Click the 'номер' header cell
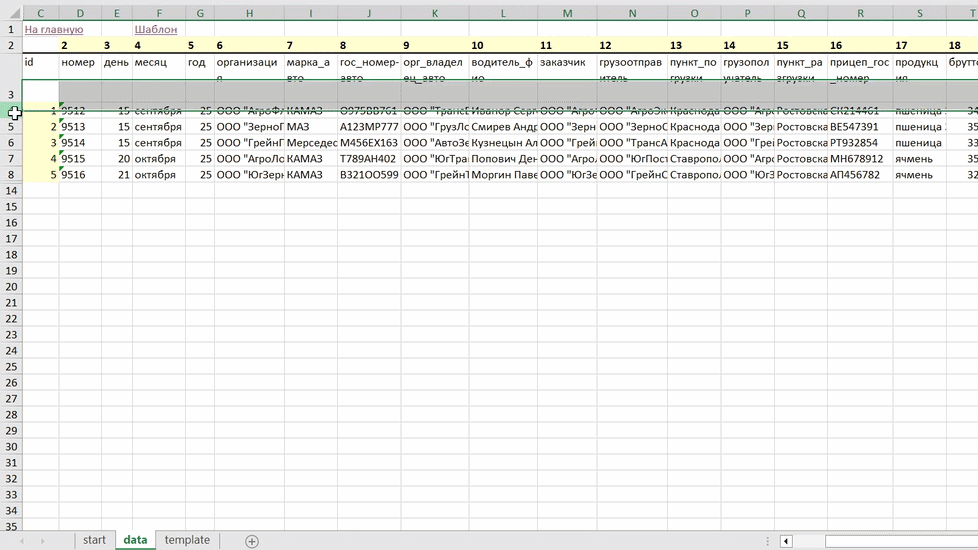The image size is (978, 550). tap(80, 67)
